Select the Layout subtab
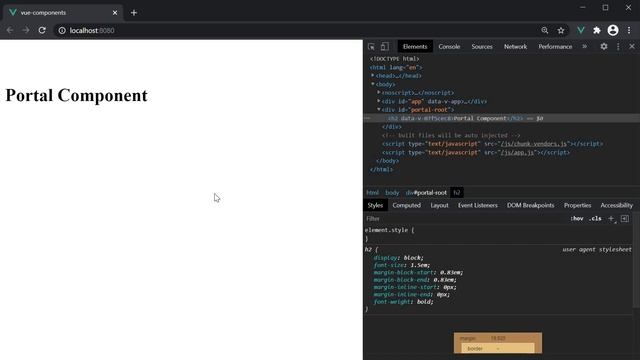This screenshot has height=360, width=640. coord(439,205)
